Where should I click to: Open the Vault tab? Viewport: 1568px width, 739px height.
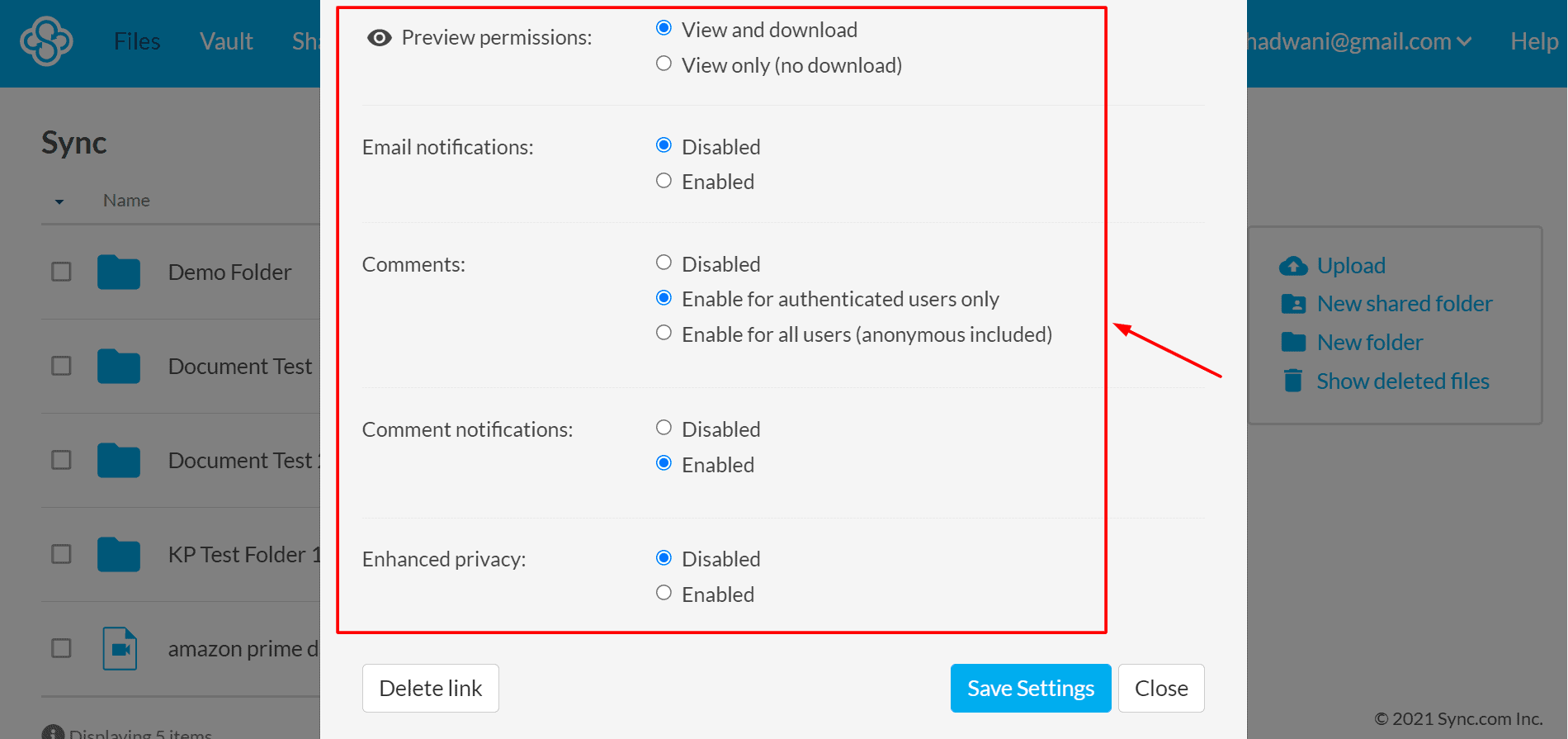(226, 41)
